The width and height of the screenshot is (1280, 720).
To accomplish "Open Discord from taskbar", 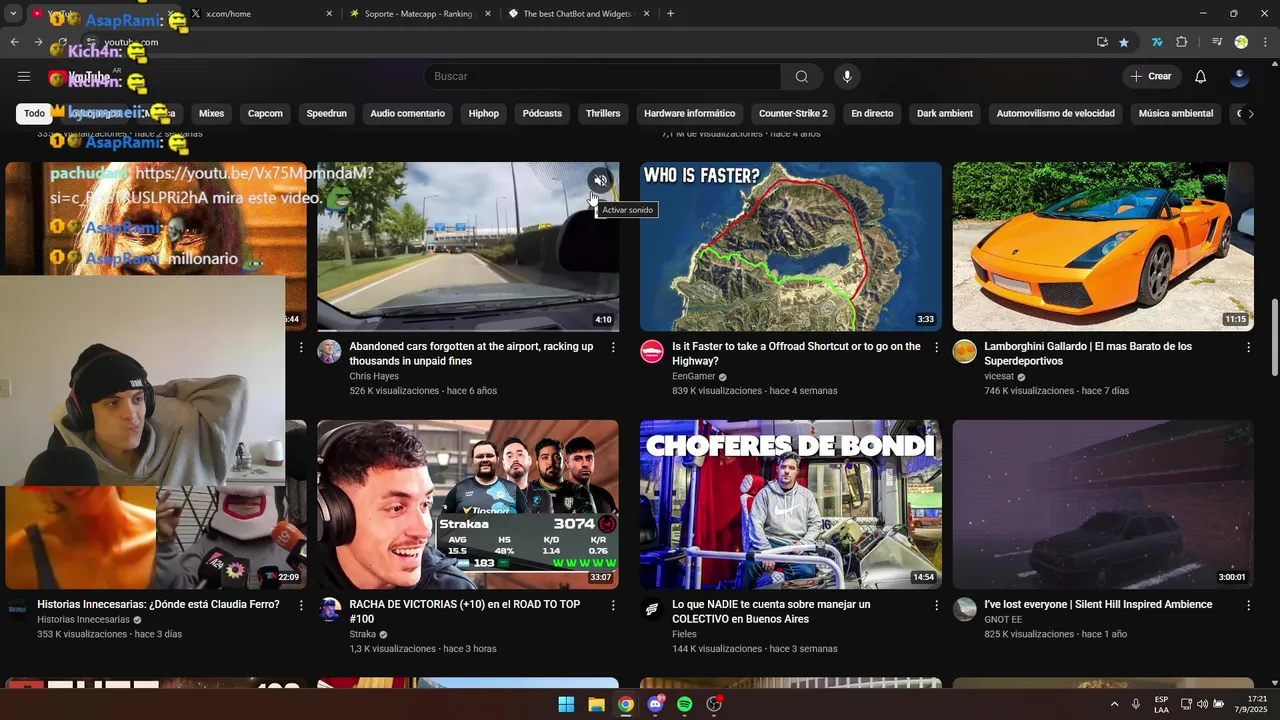I will click(655, 704).
